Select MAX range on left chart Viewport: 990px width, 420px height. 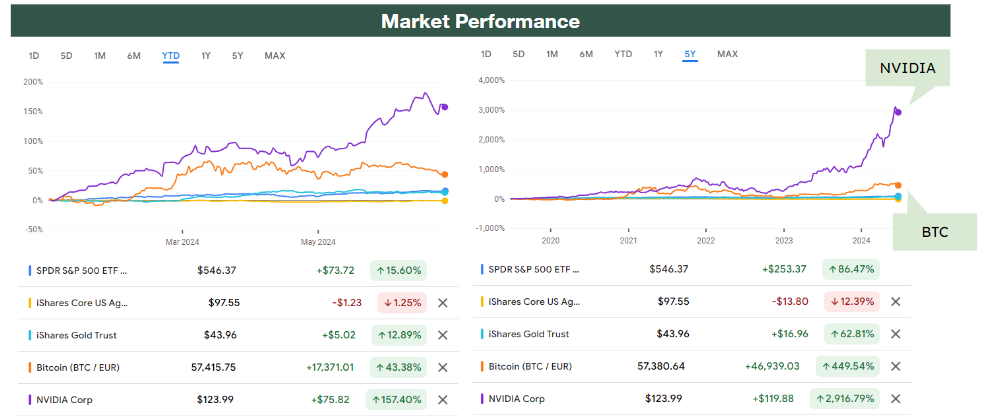click(x=275, y=56)
